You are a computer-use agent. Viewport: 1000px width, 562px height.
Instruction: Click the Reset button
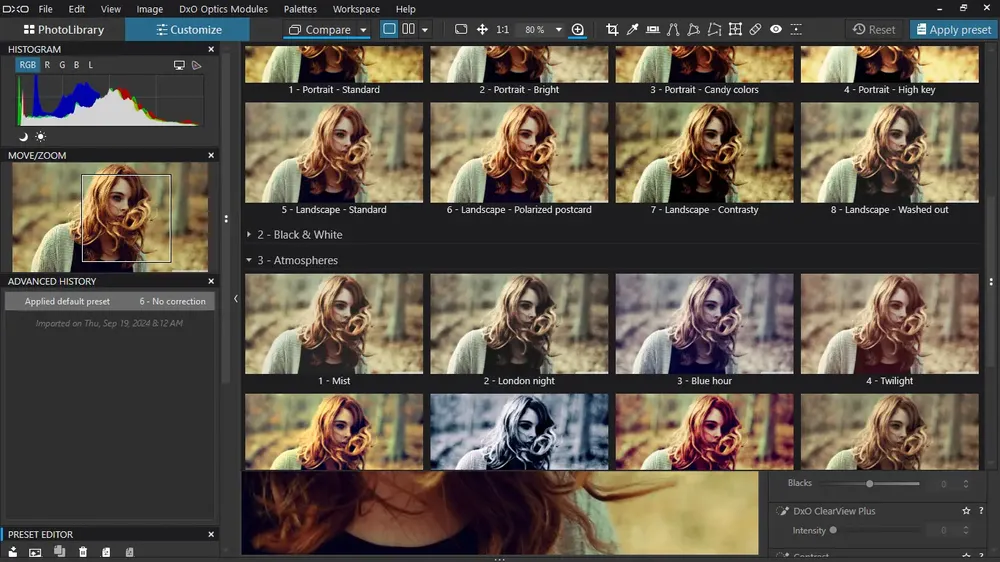(874, 29)
